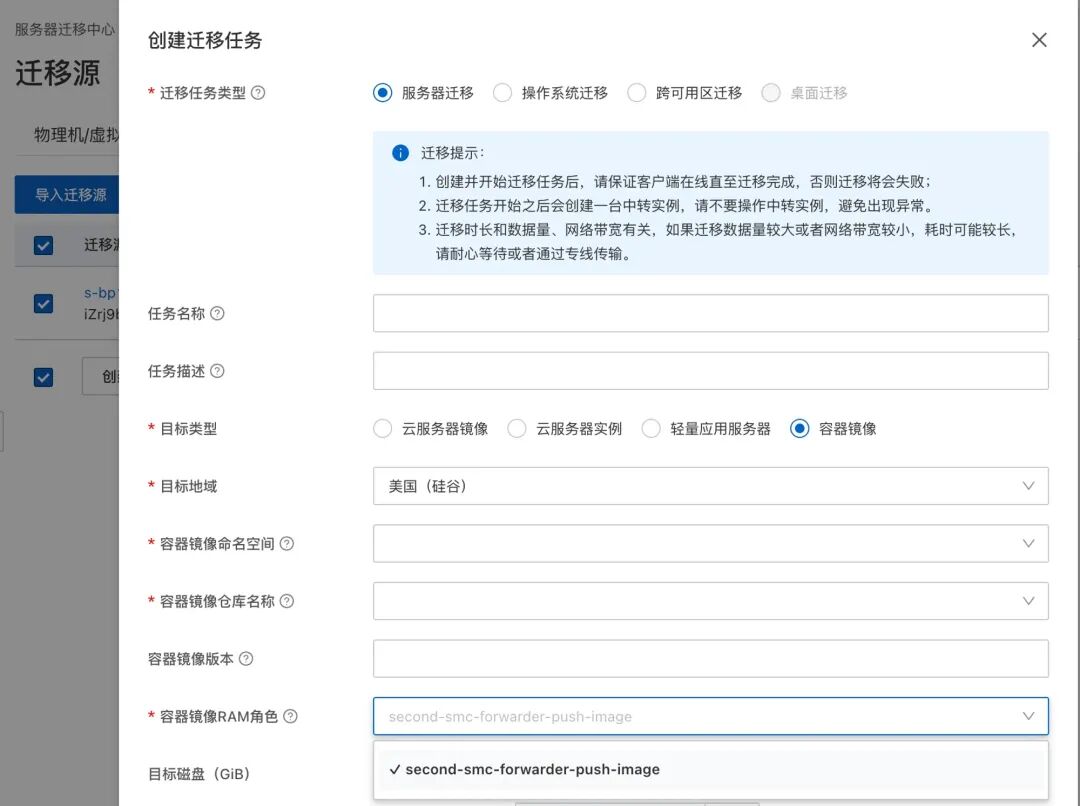1080x806 pixels.
Task: Open the 容器镜像仓库名称 dropdown
Action: pyautogui.click(x=711, y=601)
